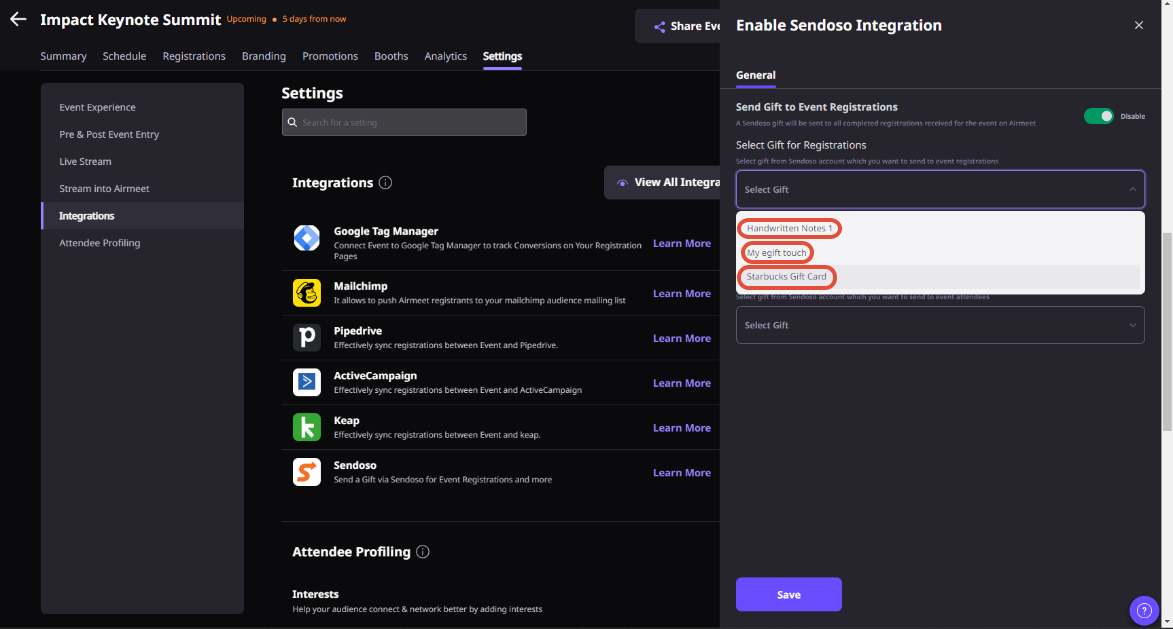
Task: Open Learn More for Sendoso
Action: (x=681, y=472)
